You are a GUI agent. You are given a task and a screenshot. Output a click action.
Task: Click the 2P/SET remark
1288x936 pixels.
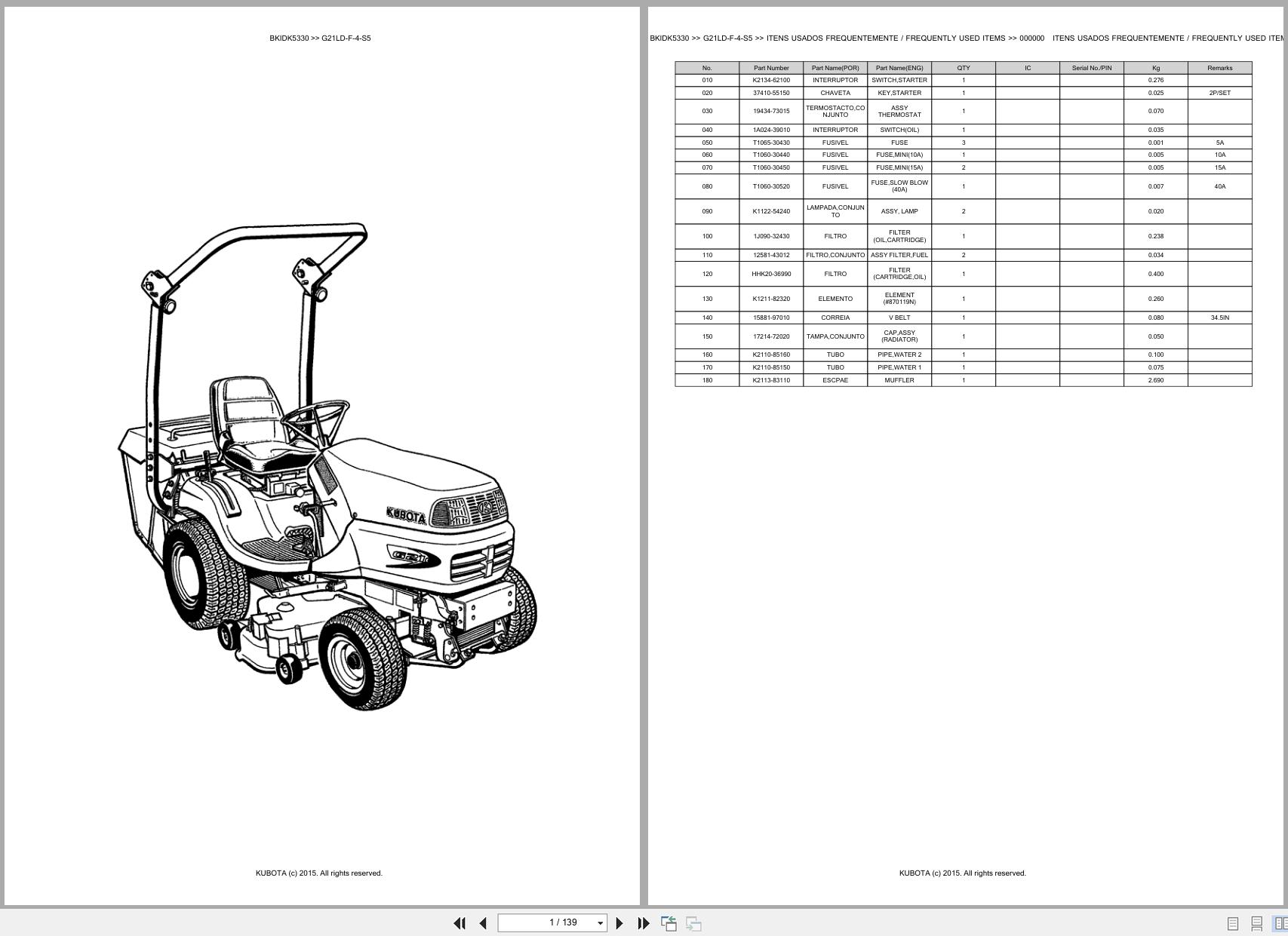coord(1220,93)
